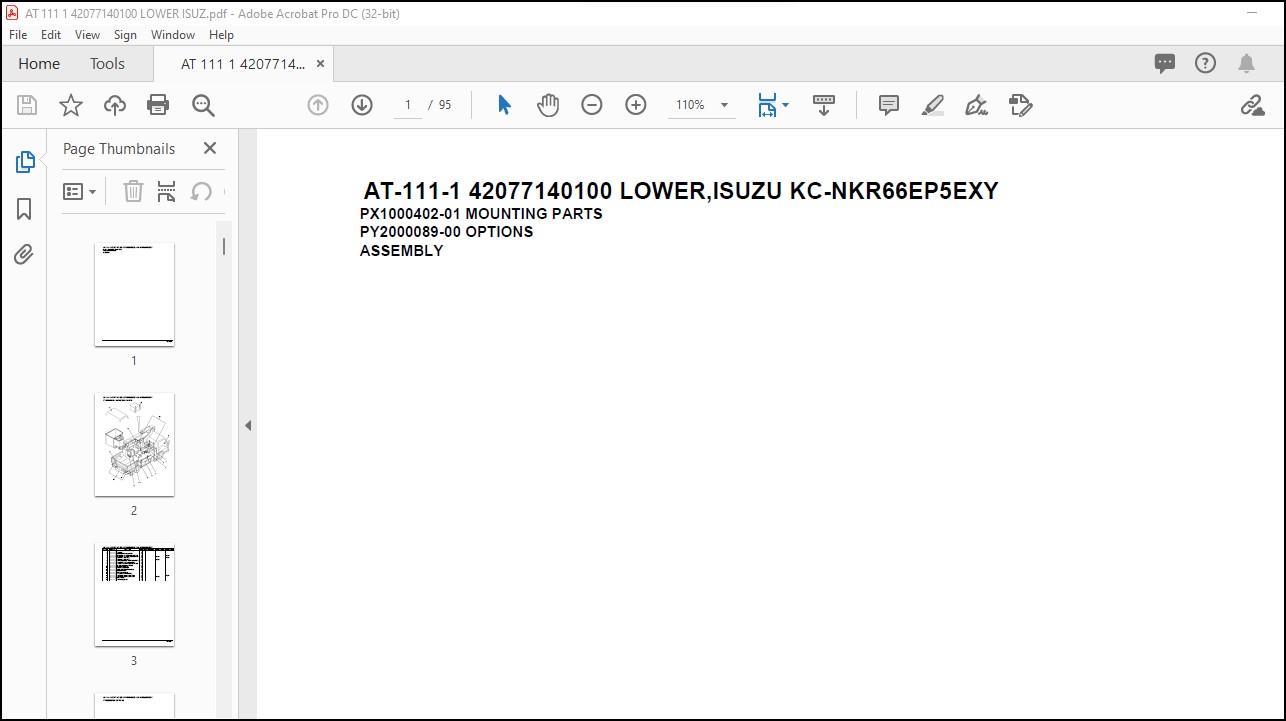
Task: Zoom out with minus button
Action: (x=592, y=105)
